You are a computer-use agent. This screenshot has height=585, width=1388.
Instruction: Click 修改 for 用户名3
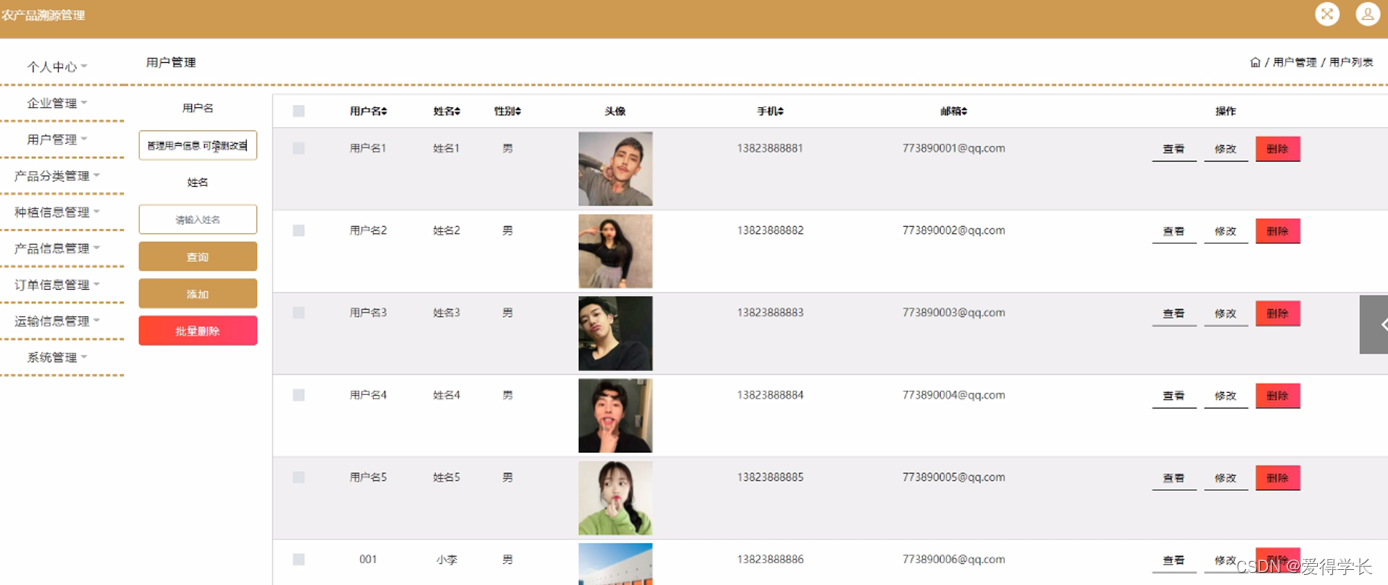click(x=1226, y=314)
